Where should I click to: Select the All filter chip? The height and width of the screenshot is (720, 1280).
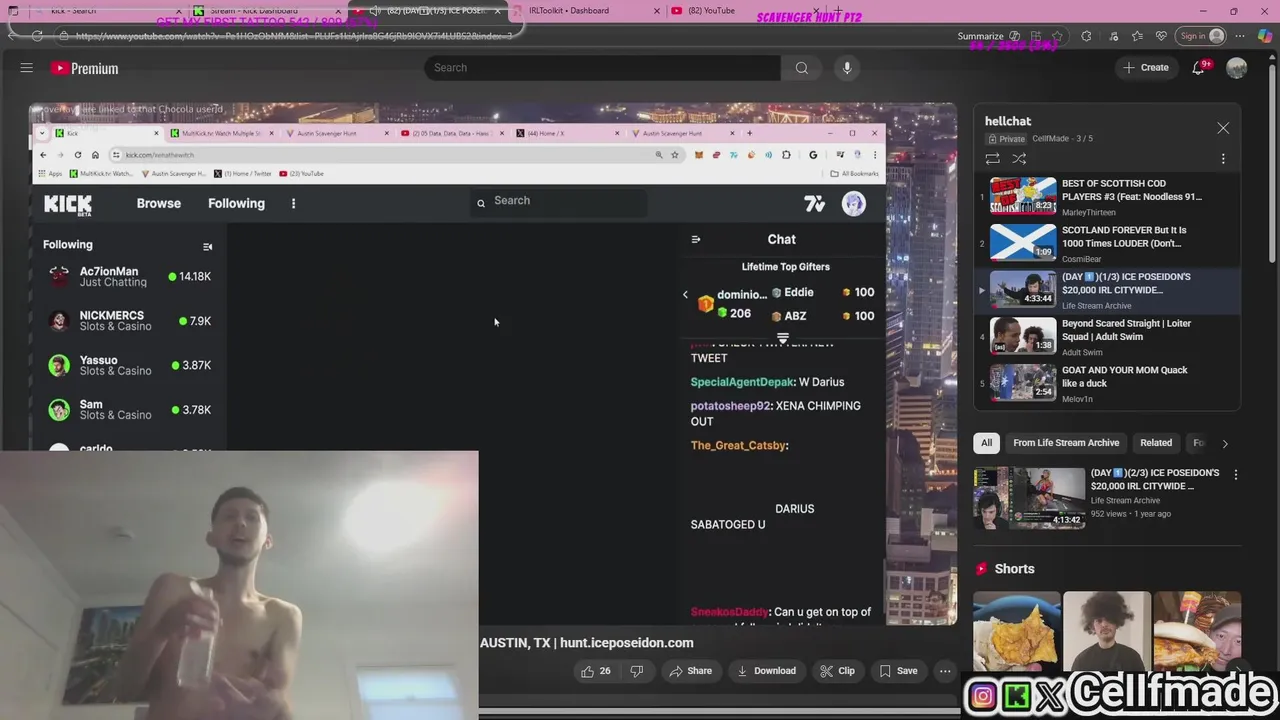986,443
